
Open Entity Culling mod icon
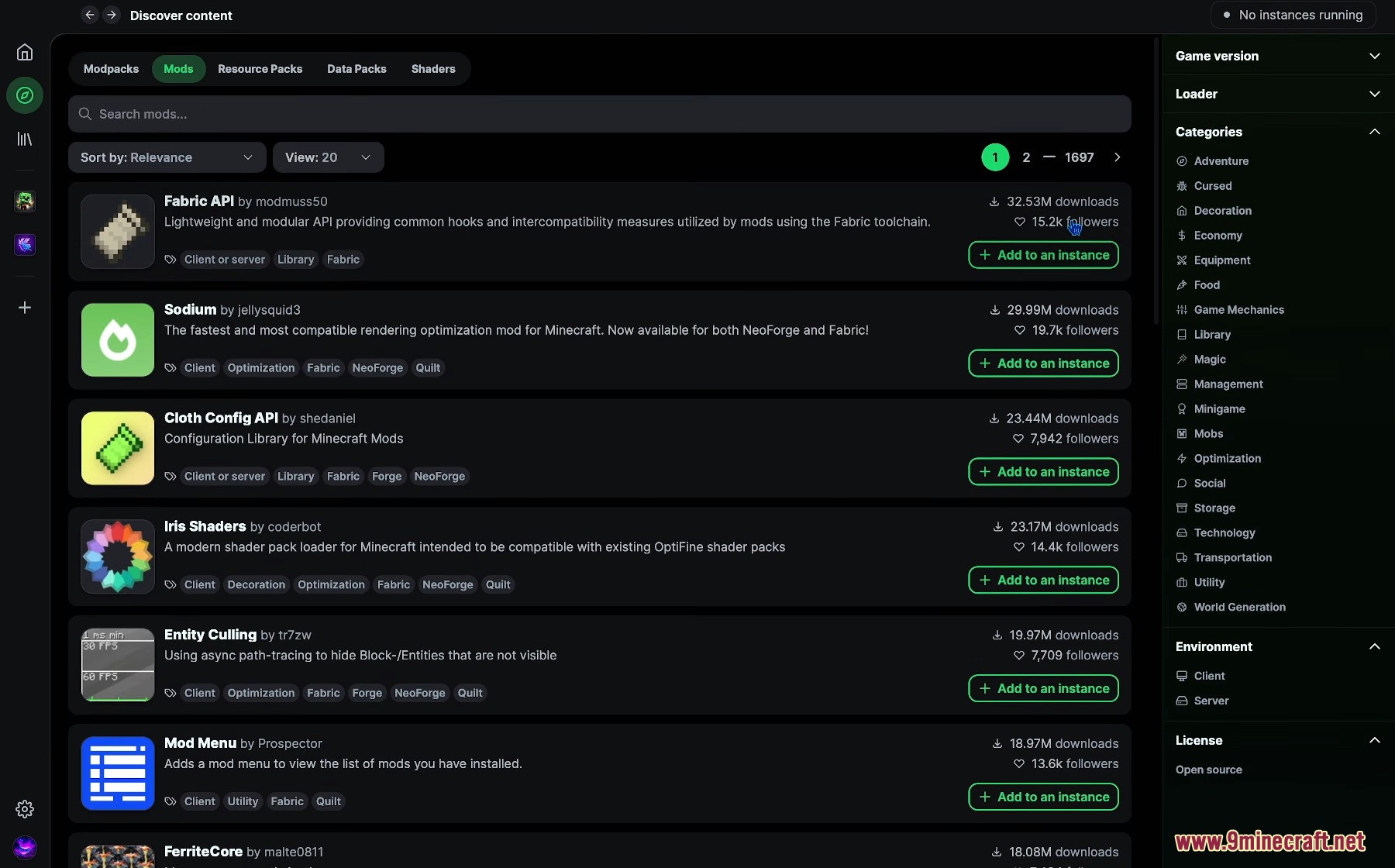118,665
